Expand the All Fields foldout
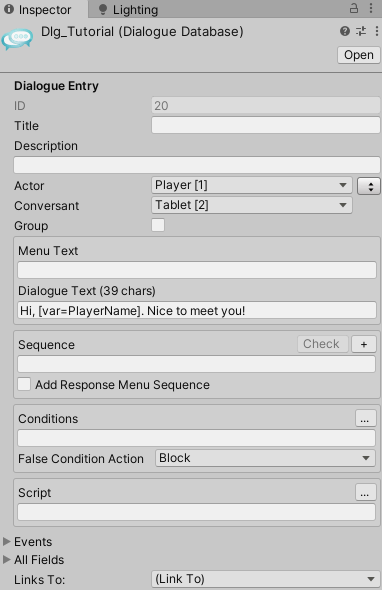 [x=7, y=560]
